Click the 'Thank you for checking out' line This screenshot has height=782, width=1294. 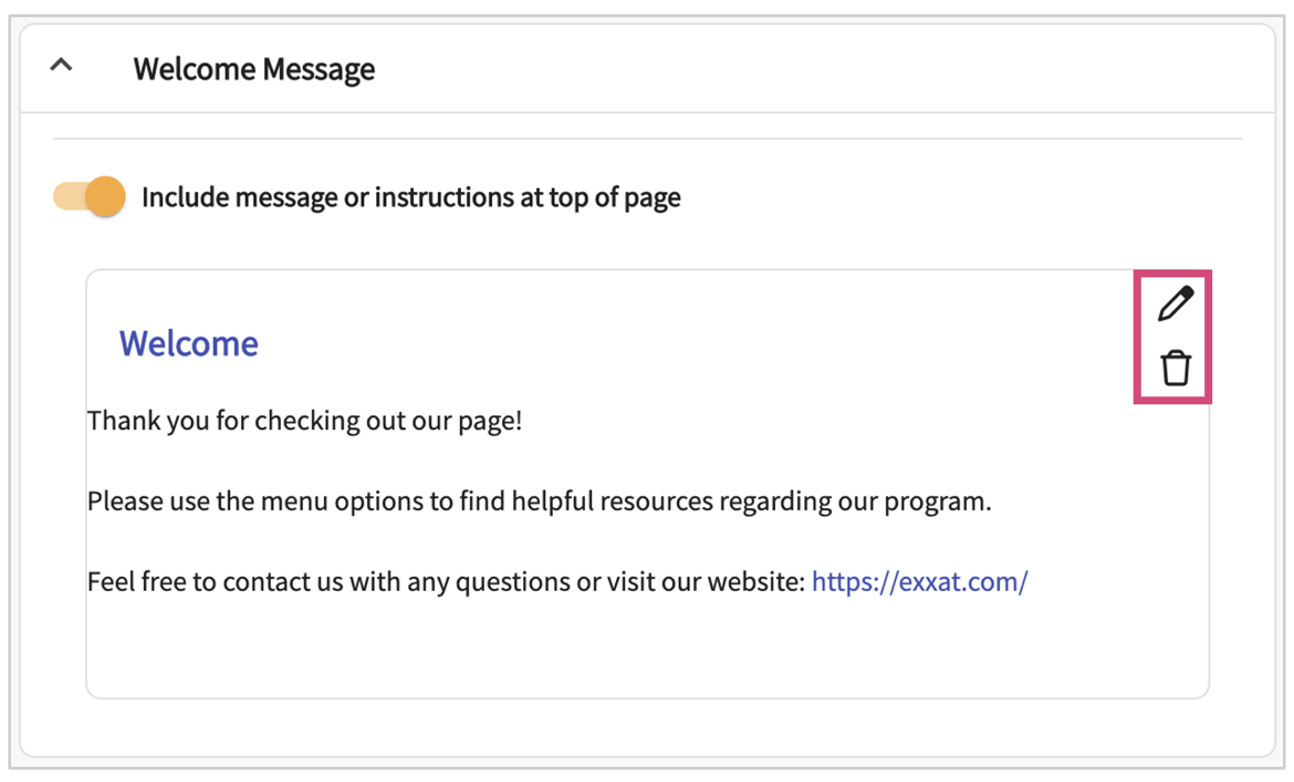click(304, 420)
